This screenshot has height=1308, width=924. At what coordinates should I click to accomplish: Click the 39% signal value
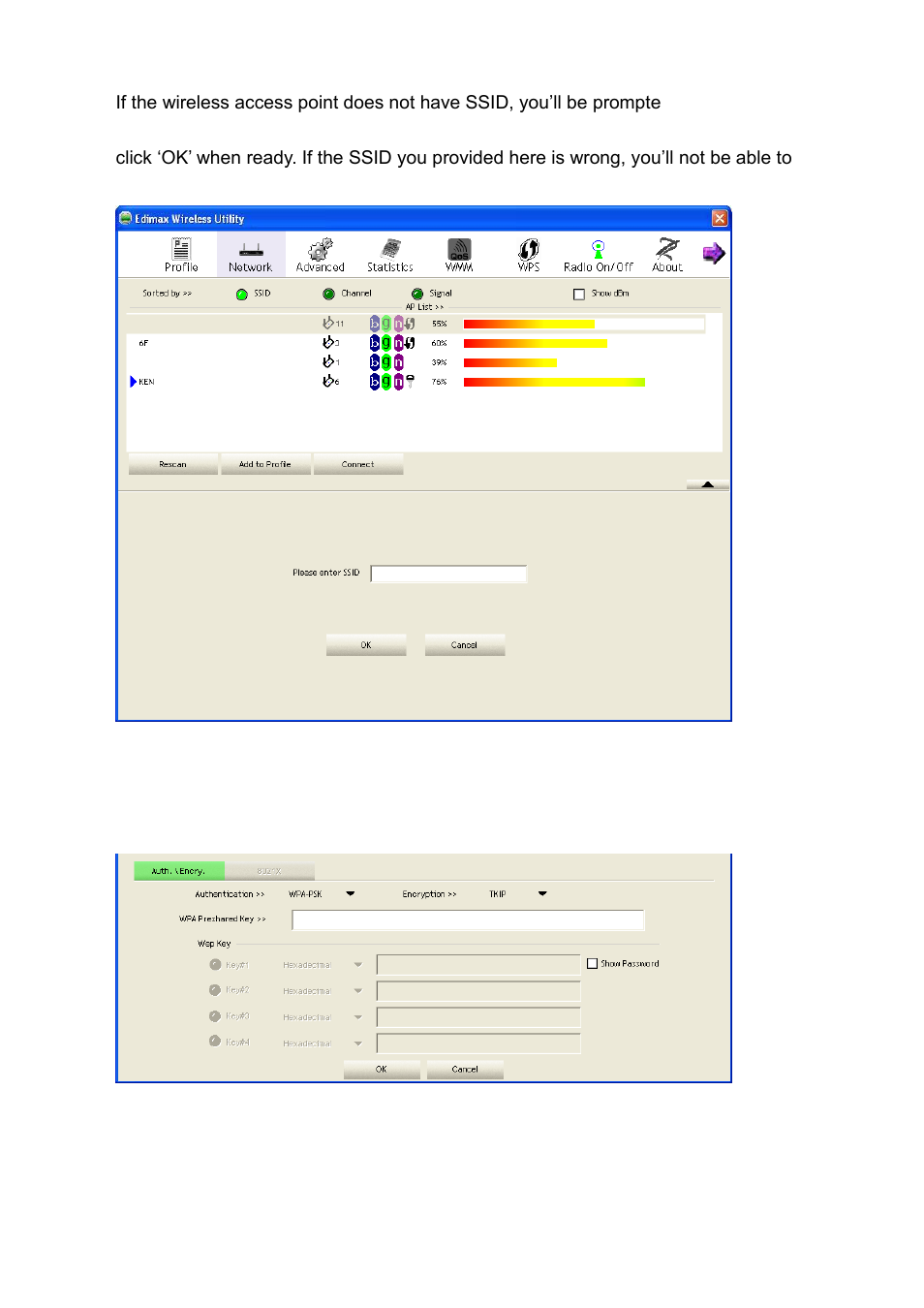(440, 362)
